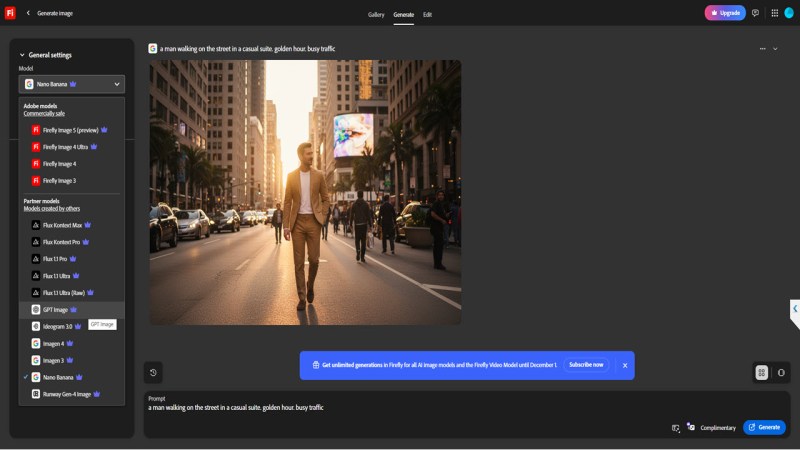
Task: Click the prompt settings icon left of Complimentary
Action: coord(676,427)
